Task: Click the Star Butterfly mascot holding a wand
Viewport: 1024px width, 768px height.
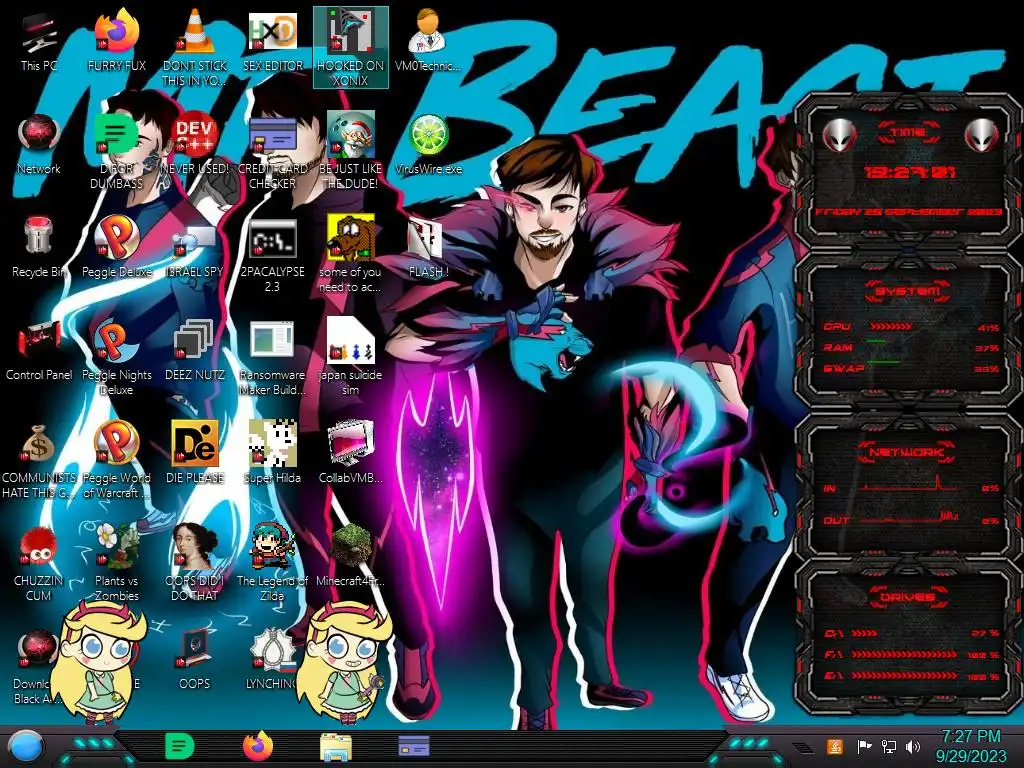Action: [344, 662]
